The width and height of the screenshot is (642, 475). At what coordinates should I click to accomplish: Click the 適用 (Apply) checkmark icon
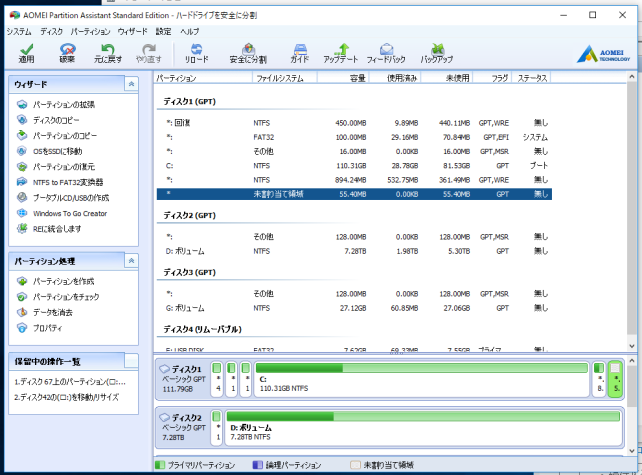pyautogui.click(x=26, y=50)
